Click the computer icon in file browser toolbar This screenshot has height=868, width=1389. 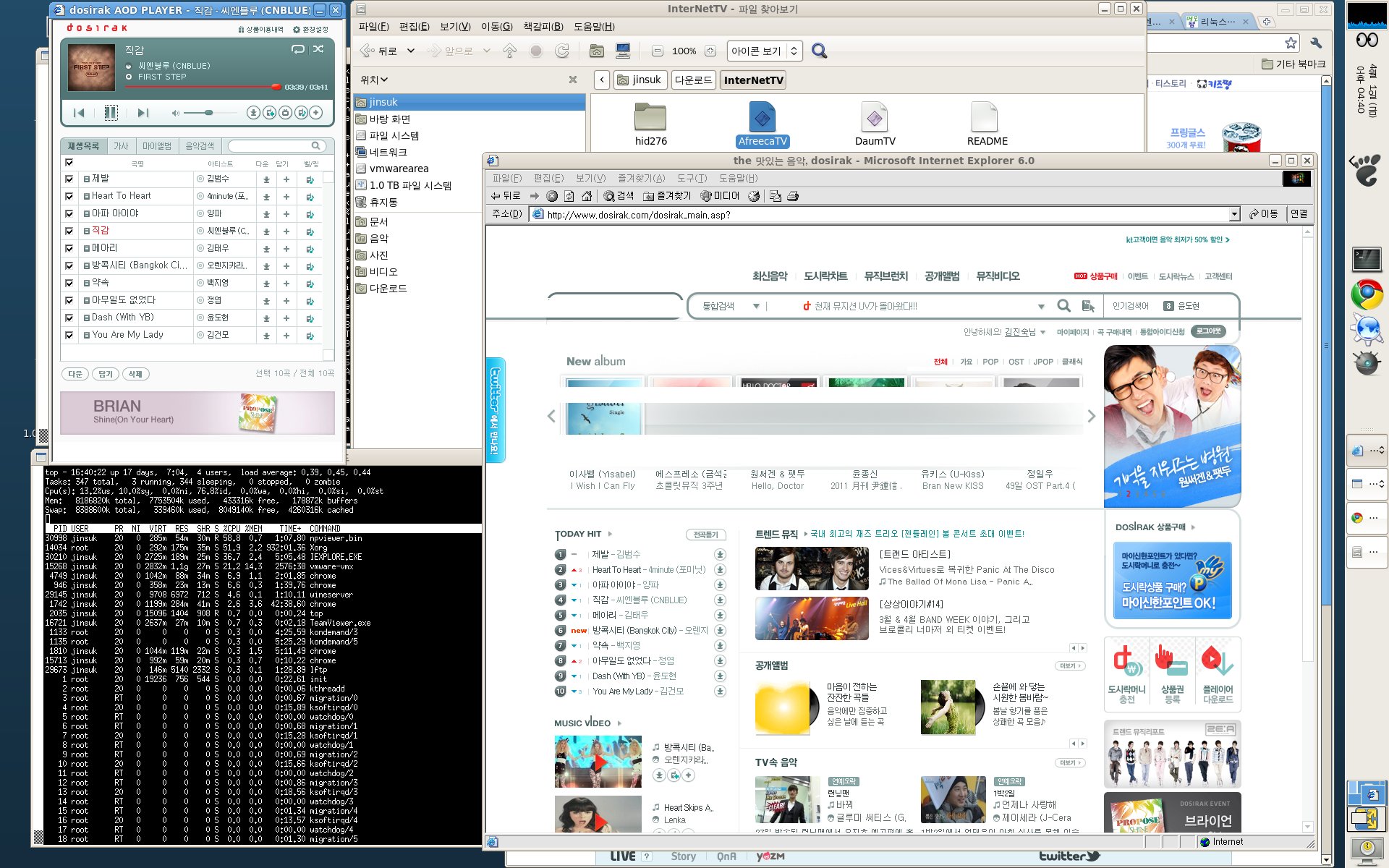[x=622, y=51]
